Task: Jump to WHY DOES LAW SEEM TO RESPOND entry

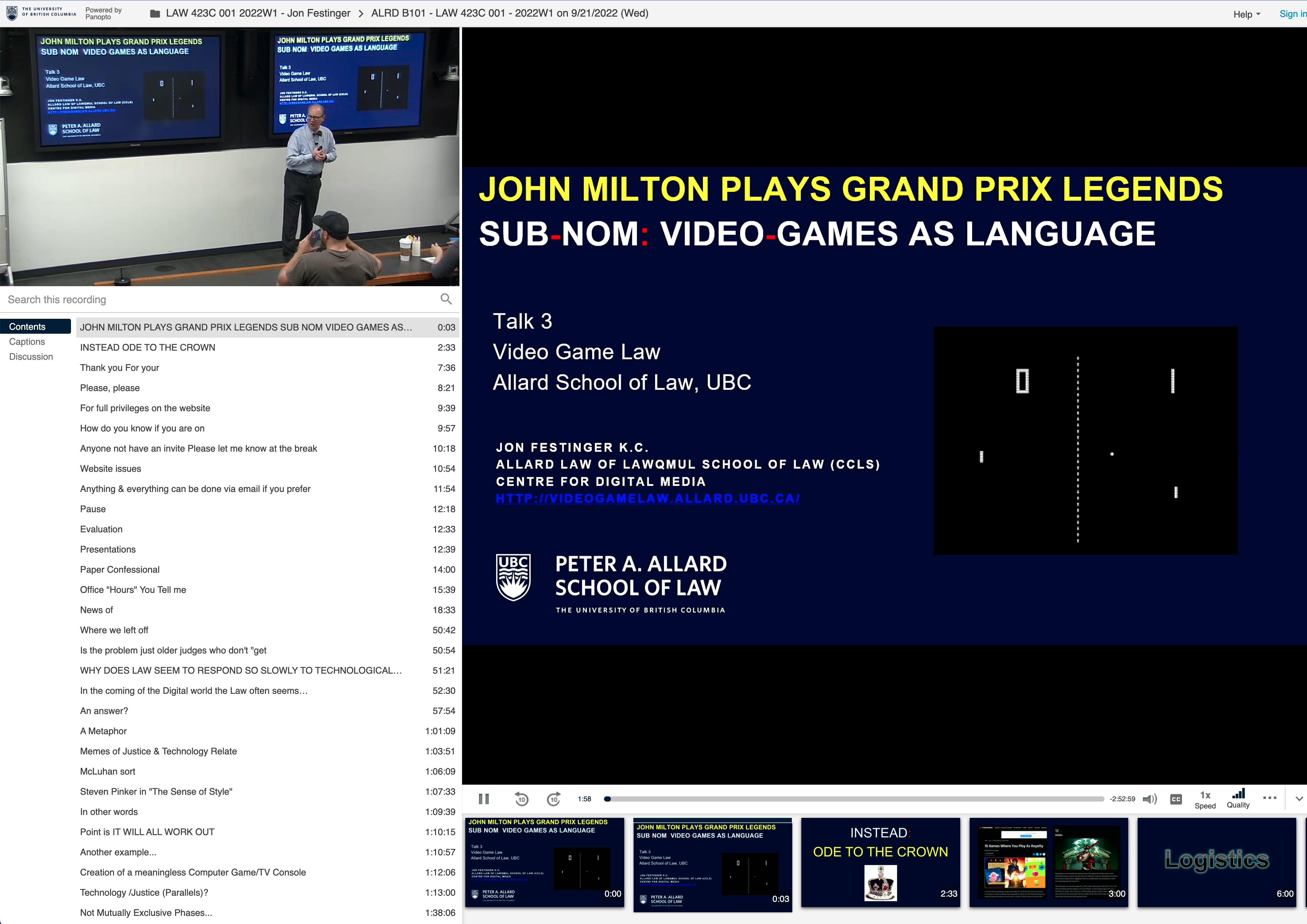Action: click(268, 670)
